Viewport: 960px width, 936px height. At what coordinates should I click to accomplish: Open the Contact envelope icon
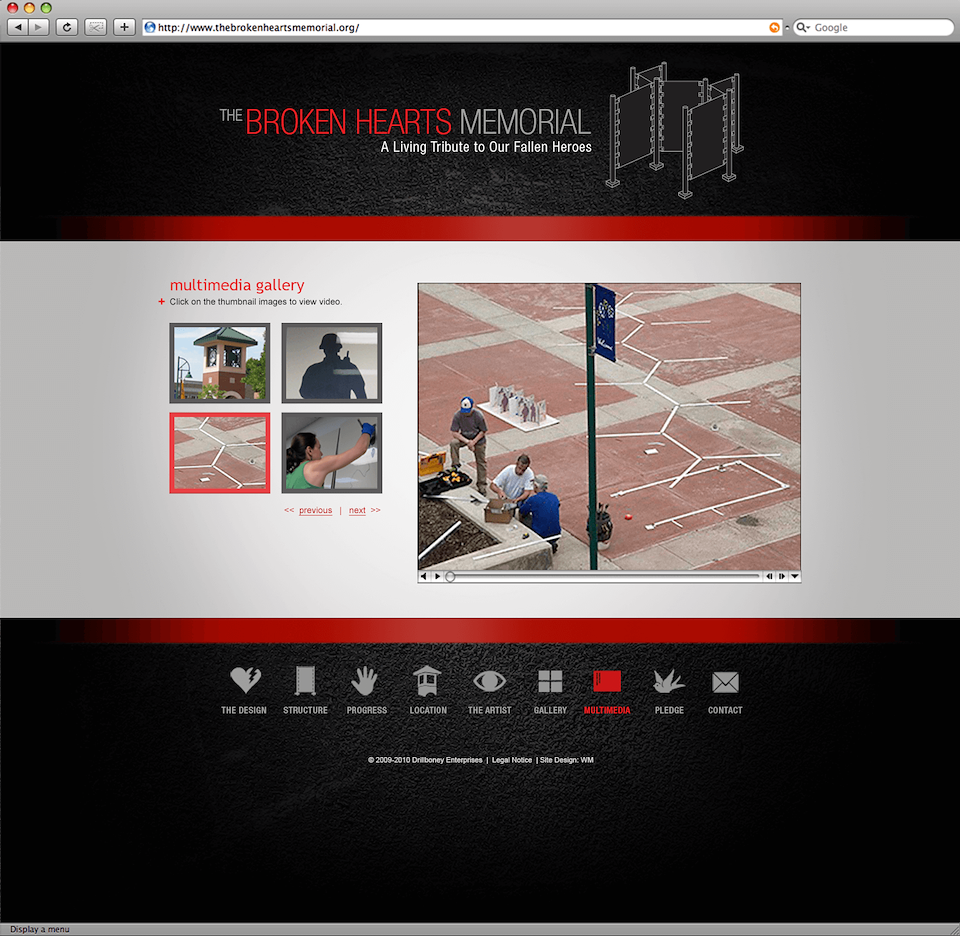[x=726, y=682]
